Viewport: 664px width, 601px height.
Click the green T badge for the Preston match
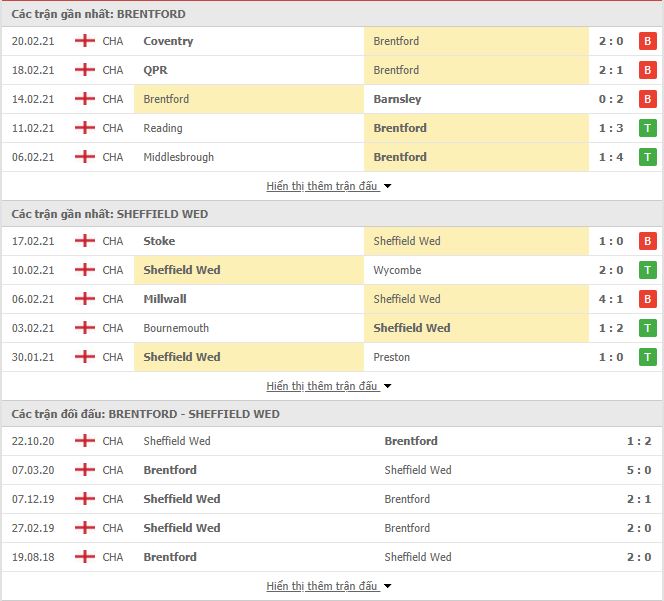point(647,357)
